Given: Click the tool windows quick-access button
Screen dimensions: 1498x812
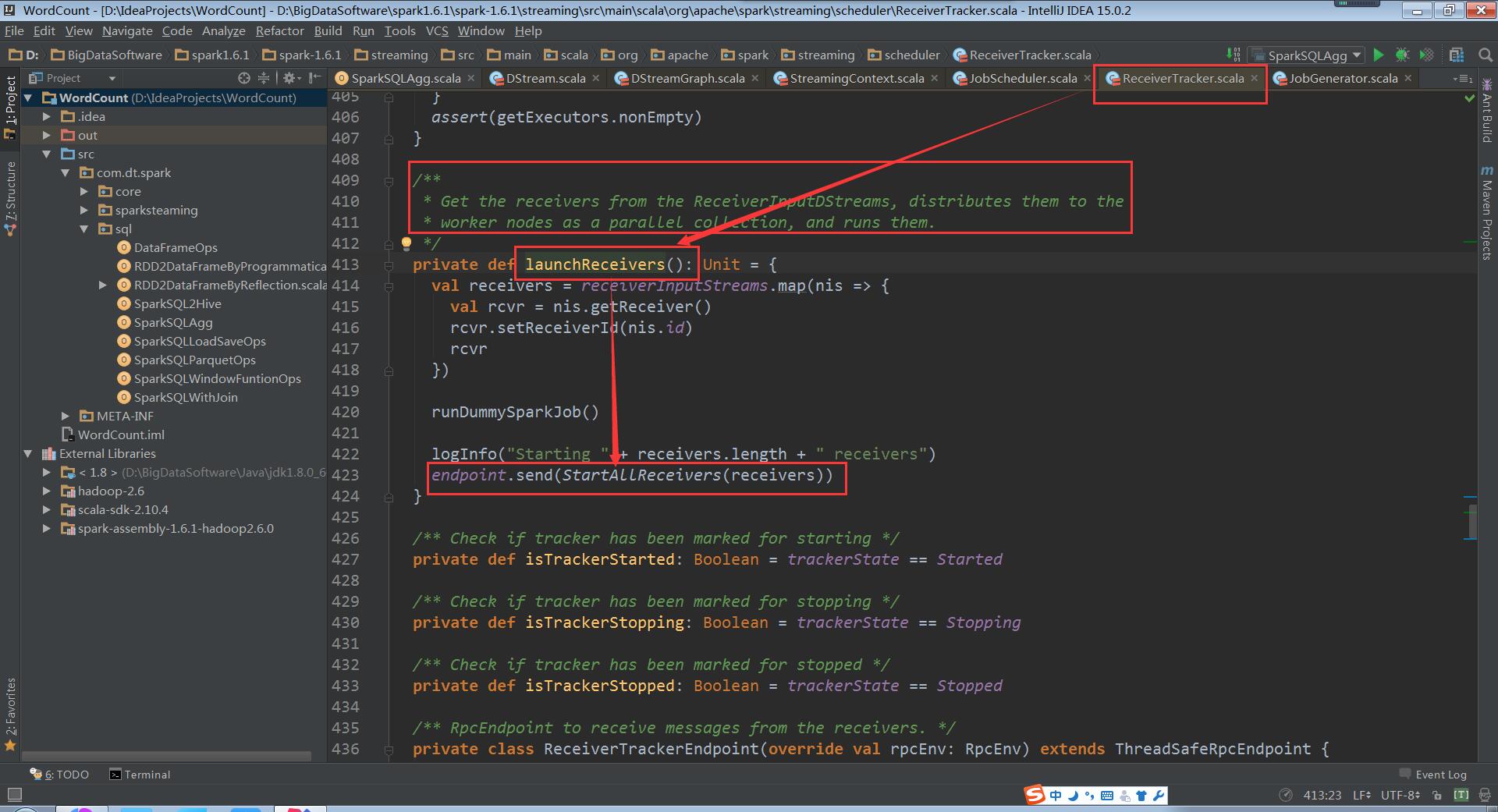Looking at the screenshot, I should (14, 795).
